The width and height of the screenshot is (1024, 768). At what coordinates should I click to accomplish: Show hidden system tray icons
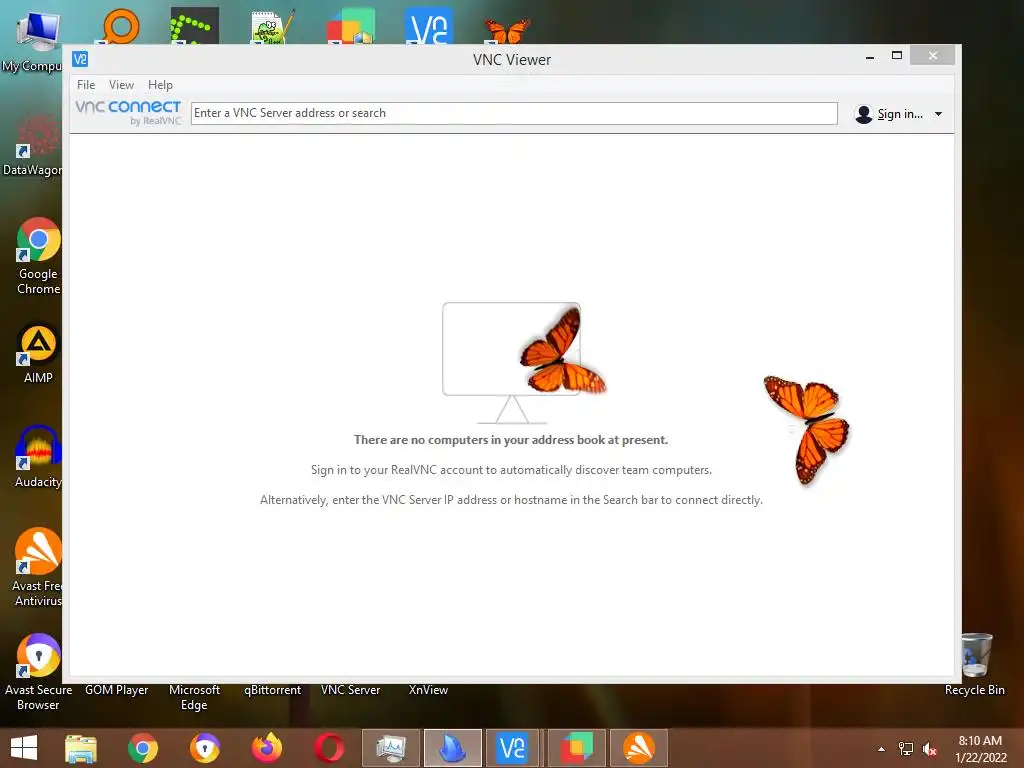point(881,749)
